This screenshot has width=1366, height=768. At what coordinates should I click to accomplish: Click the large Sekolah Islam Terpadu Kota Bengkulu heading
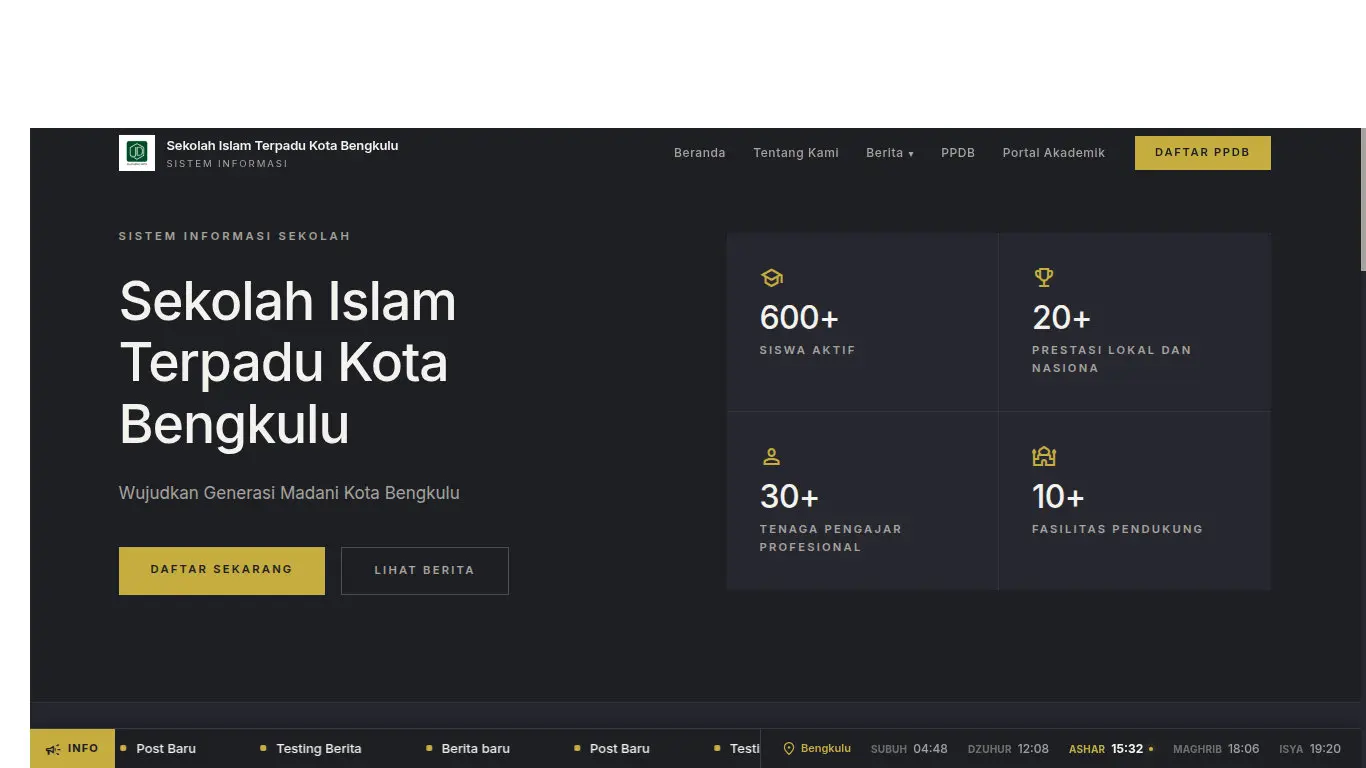tap(288, 363)
